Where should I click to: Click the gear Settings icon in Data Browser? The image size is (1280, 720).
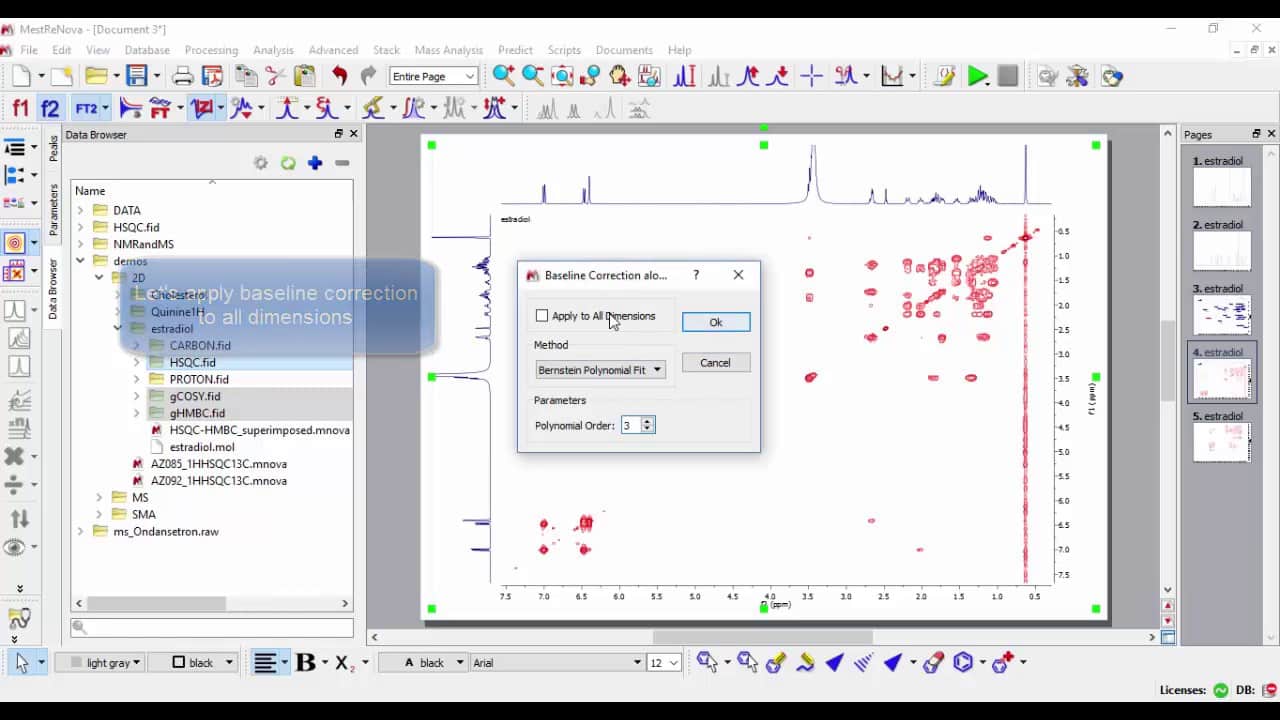pyautogui.click(x=261, y=163)
